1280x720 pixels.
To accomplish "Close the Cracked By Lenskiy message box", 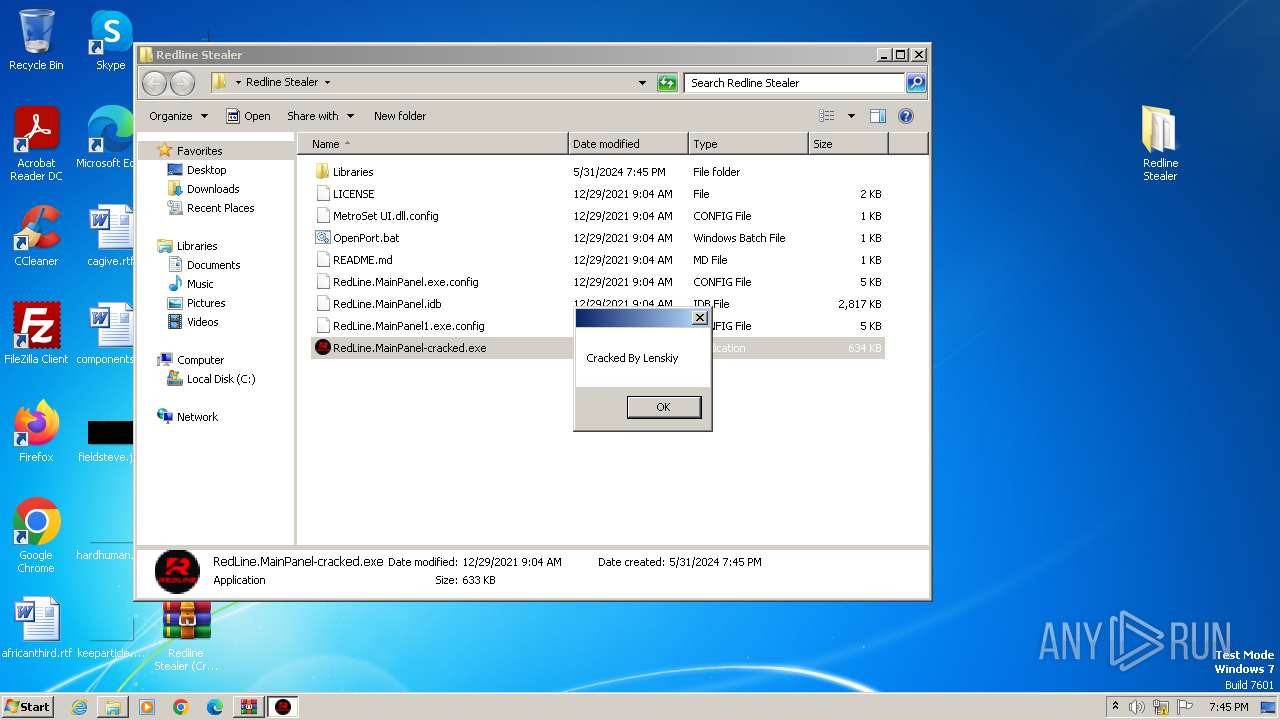I will pyautogui.click(x=700, y=318).
